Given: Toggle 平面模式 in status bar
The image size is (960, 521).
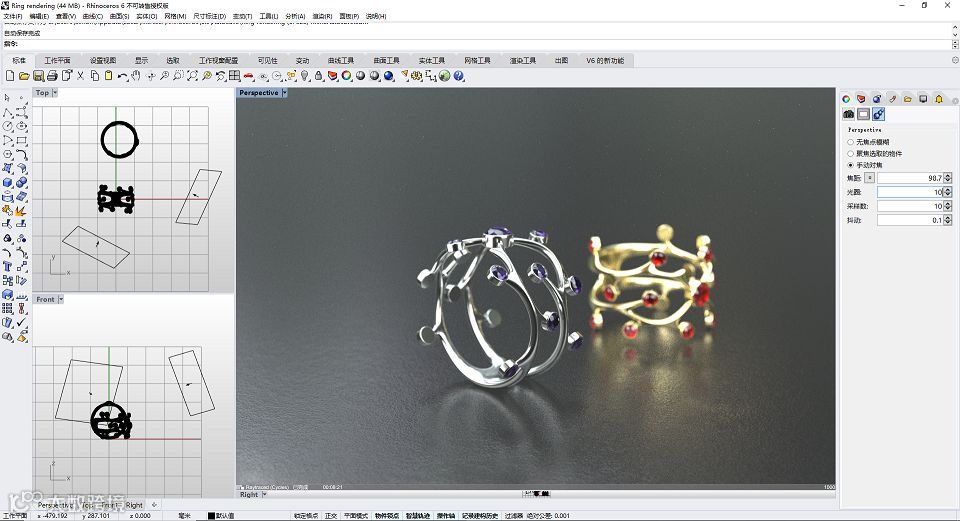Looking at the screenshot, I should pos(356,516).
